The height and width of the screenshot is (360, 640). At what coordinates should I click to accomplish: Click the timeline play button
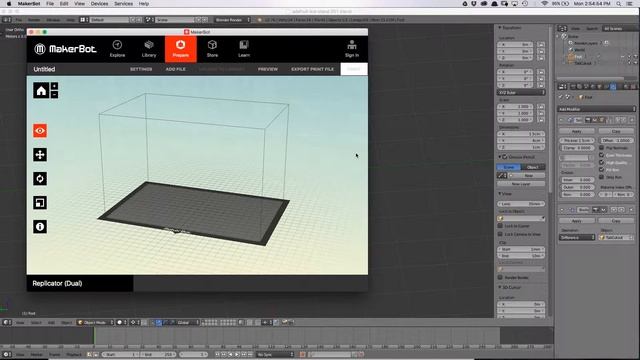pyautogui.click(x=237, y=355)
